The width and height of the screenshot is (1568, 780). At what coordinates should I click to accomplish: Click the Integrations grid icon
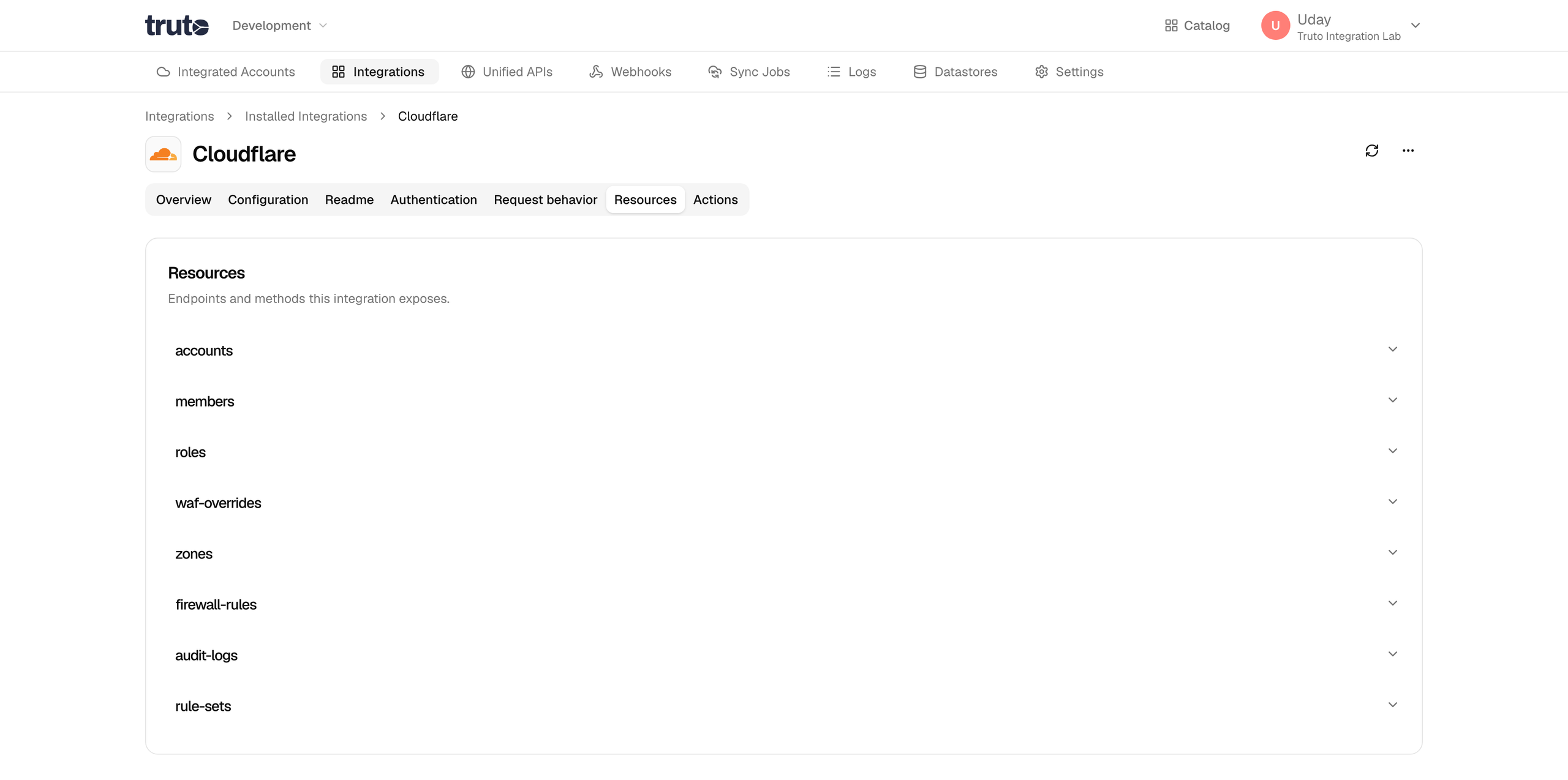[338, 72]
